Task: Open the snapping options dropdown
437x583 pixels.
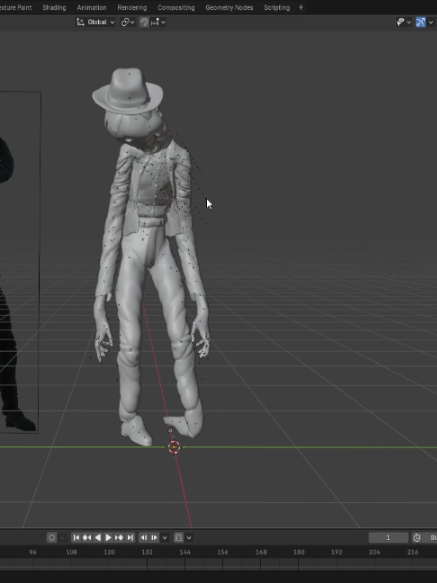Action: point(158,22)
